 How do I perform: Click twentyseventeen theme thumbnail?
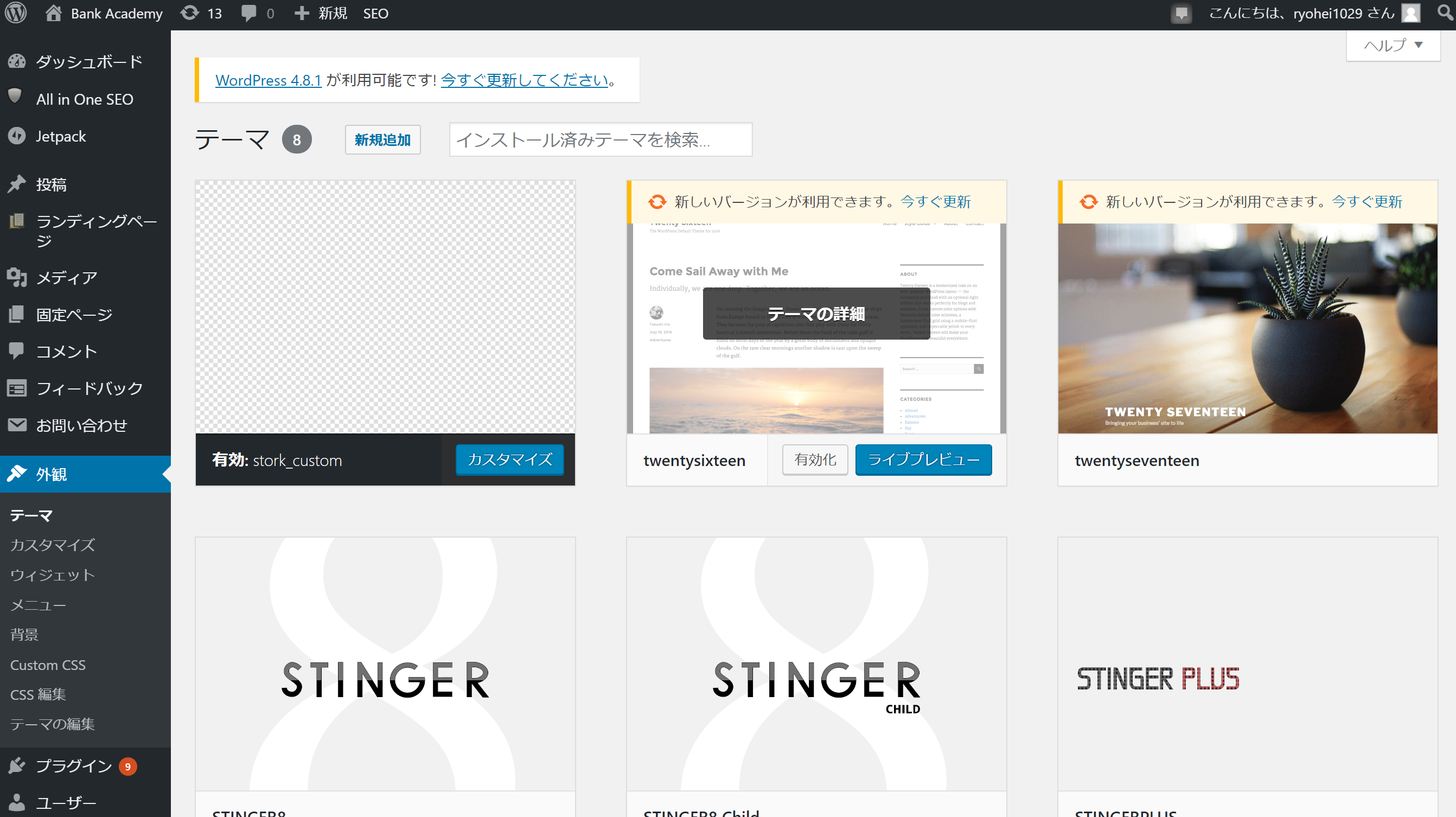point(1248,329)
